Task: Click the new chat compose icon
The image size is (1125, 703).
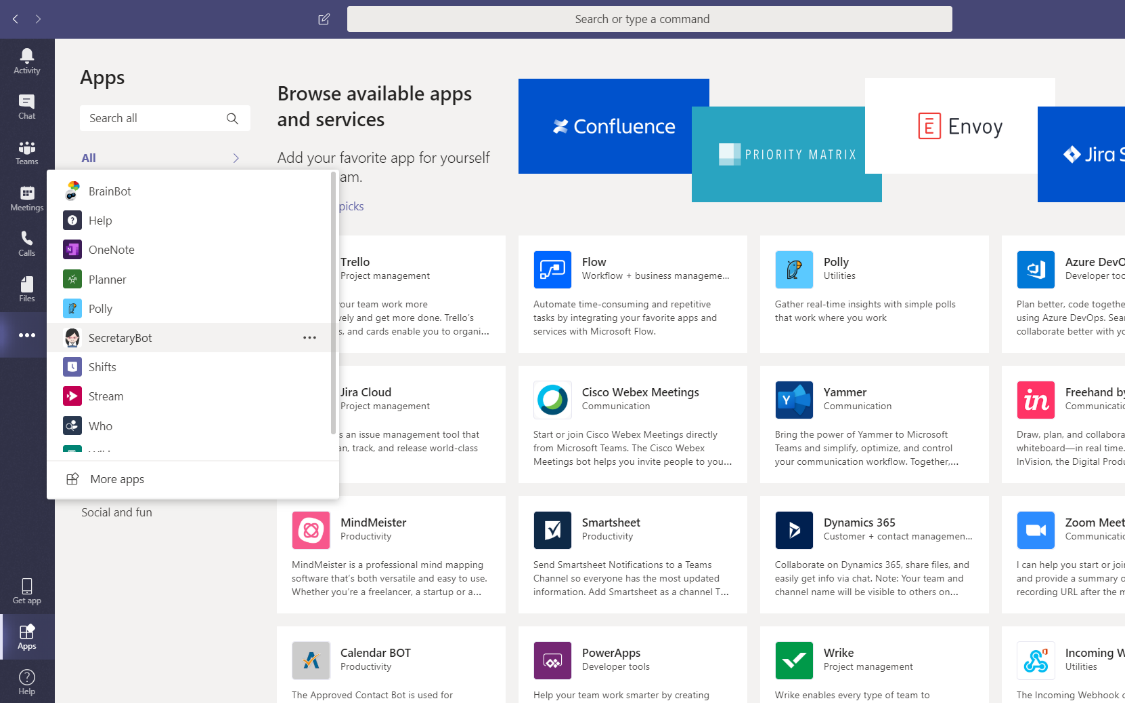Action: pos(323,19)
